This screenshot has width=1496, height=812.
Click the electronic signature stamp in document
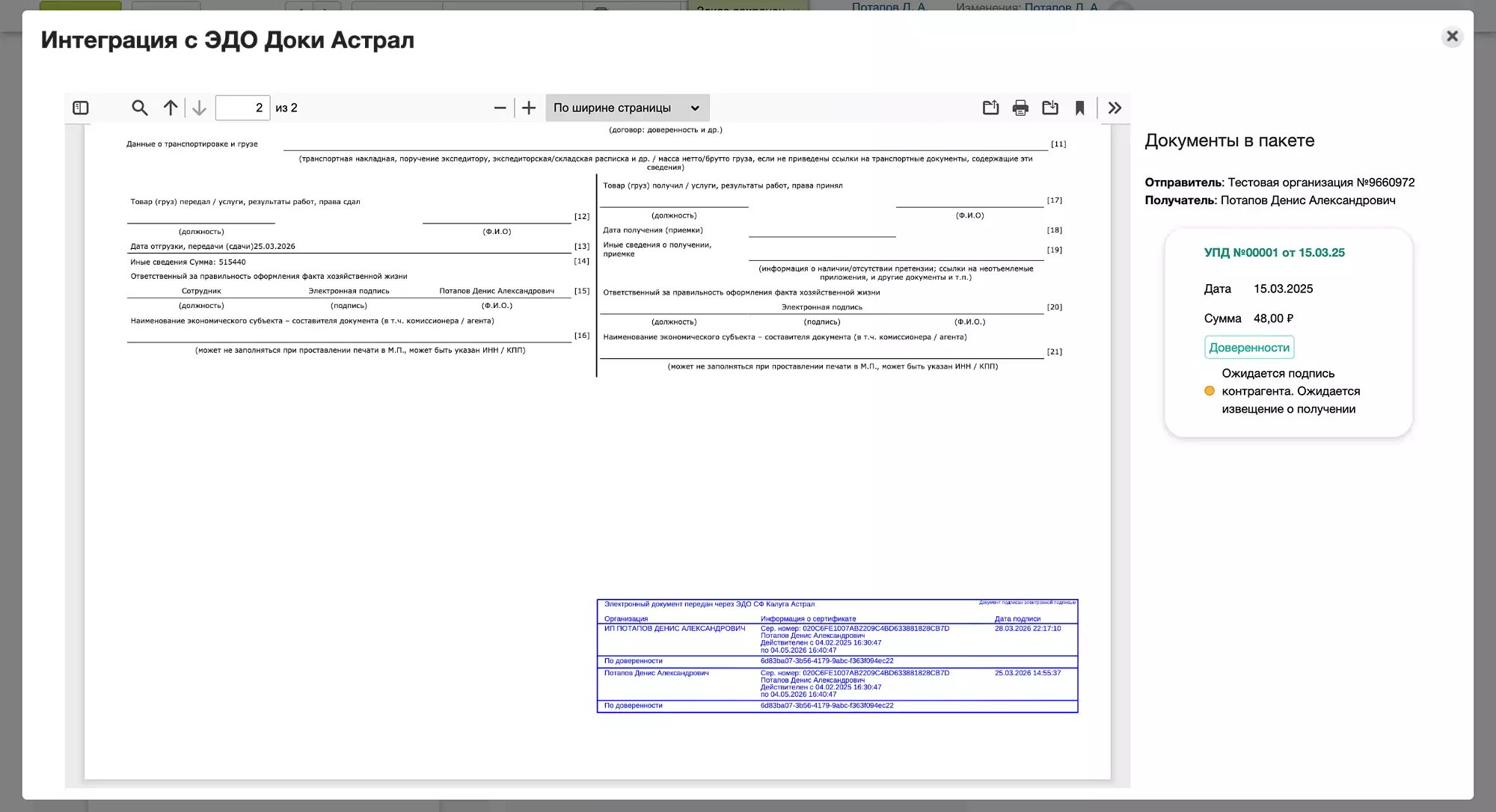837,656
